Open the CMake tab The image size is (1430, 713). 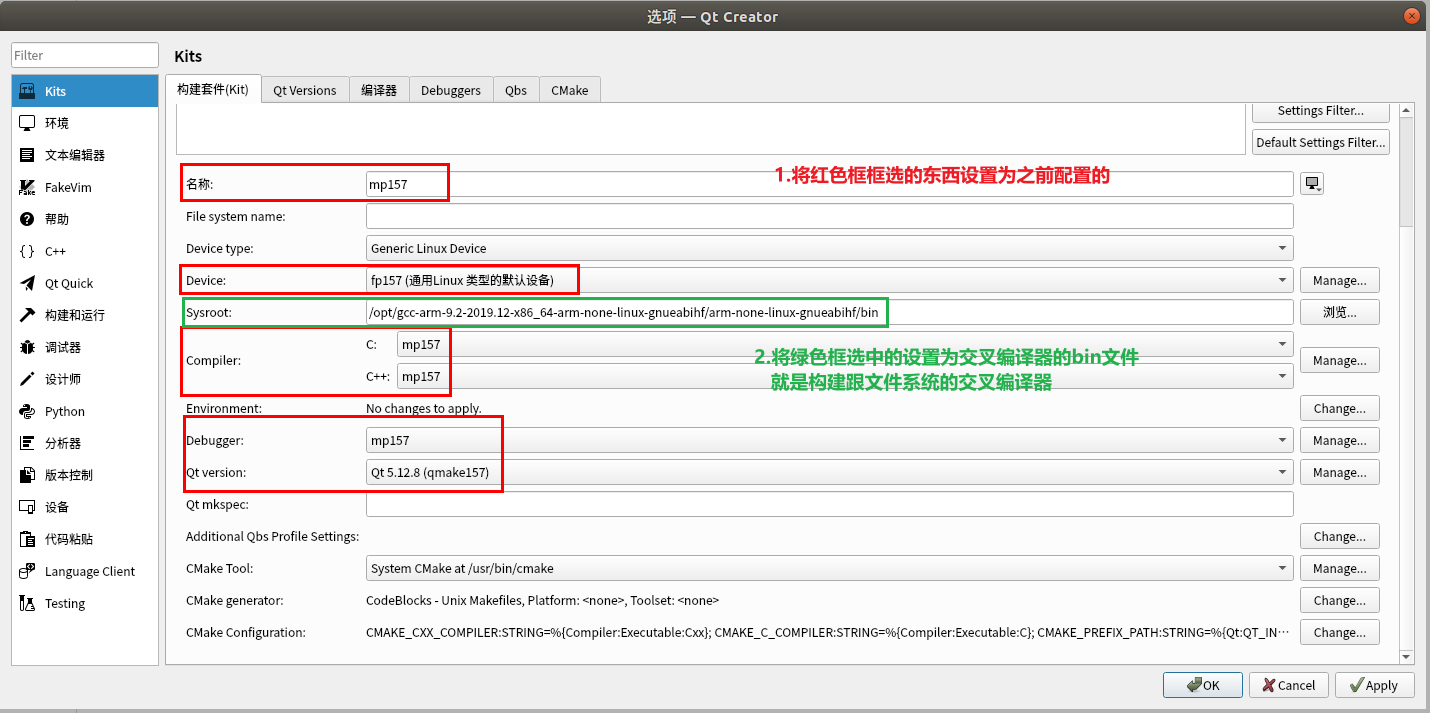pos(569,90)
